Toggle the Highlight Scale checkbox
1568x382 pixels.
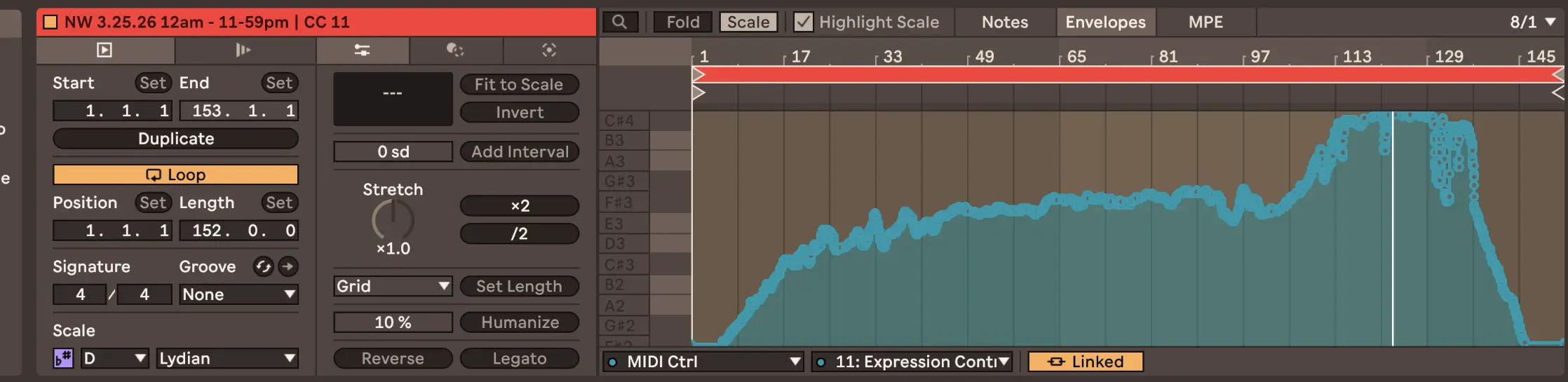point(803,22)
